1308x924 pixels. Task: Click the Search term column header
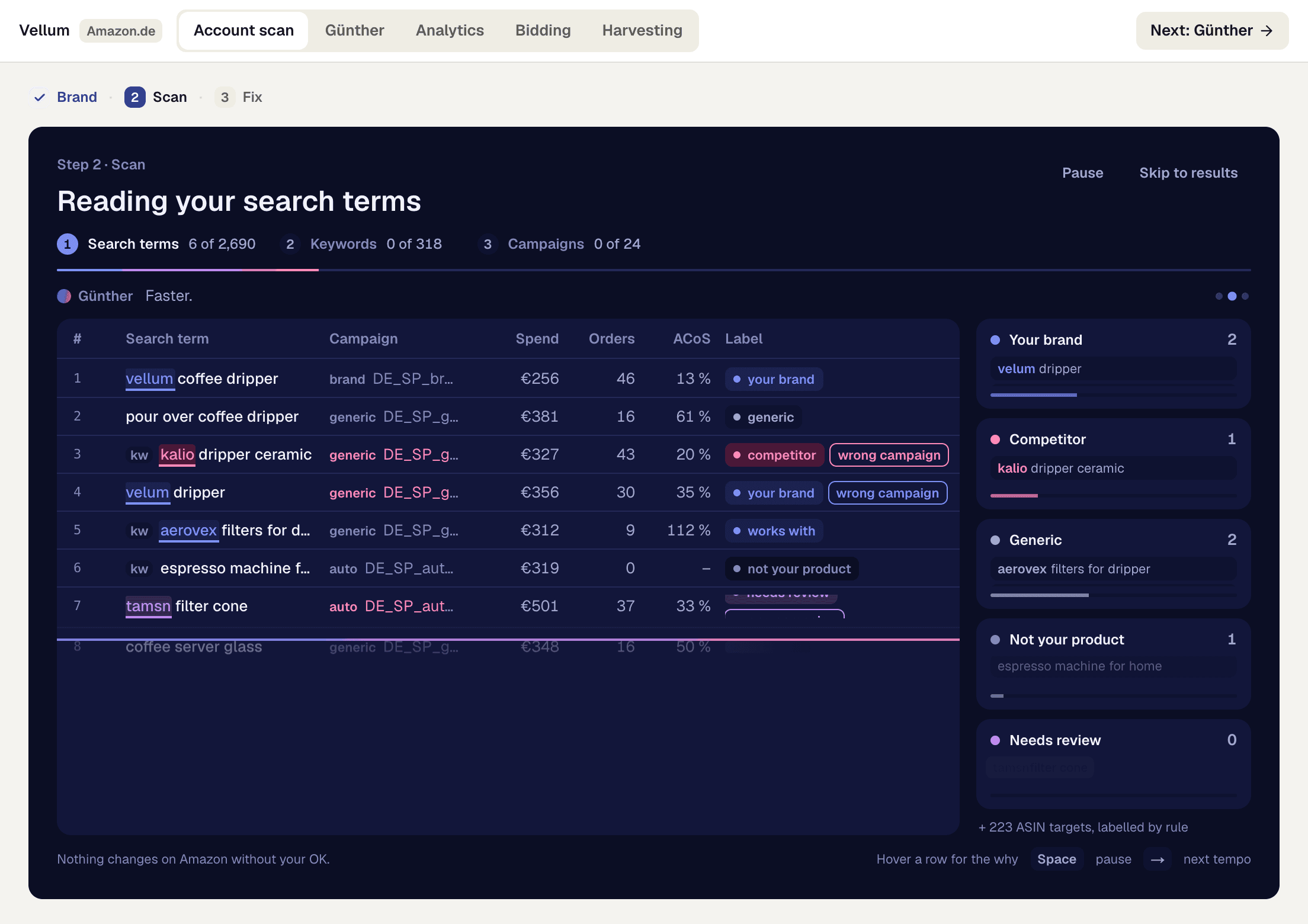167,339
